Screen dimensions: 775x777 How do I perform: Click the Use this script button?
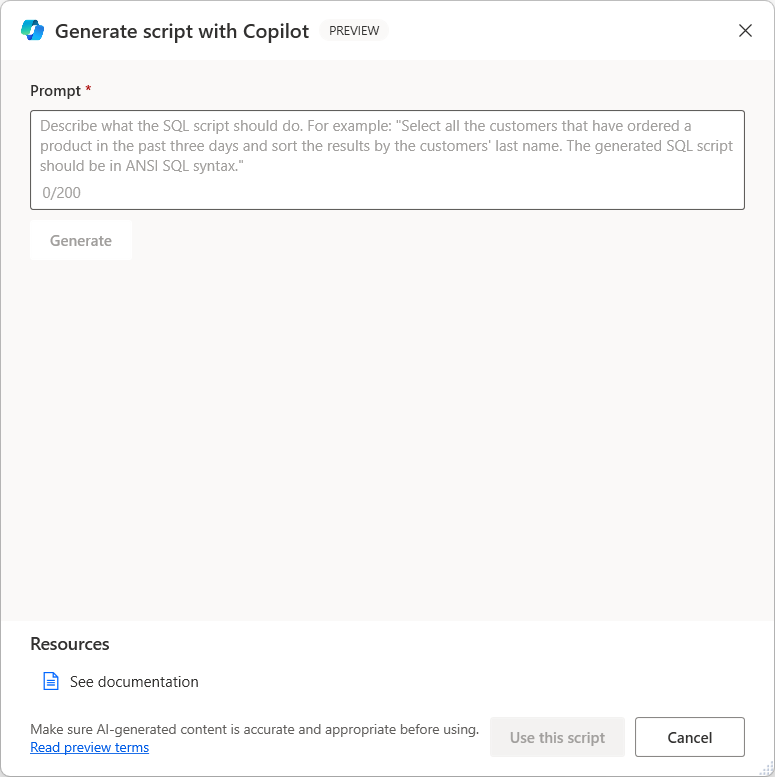coord(557,737)
